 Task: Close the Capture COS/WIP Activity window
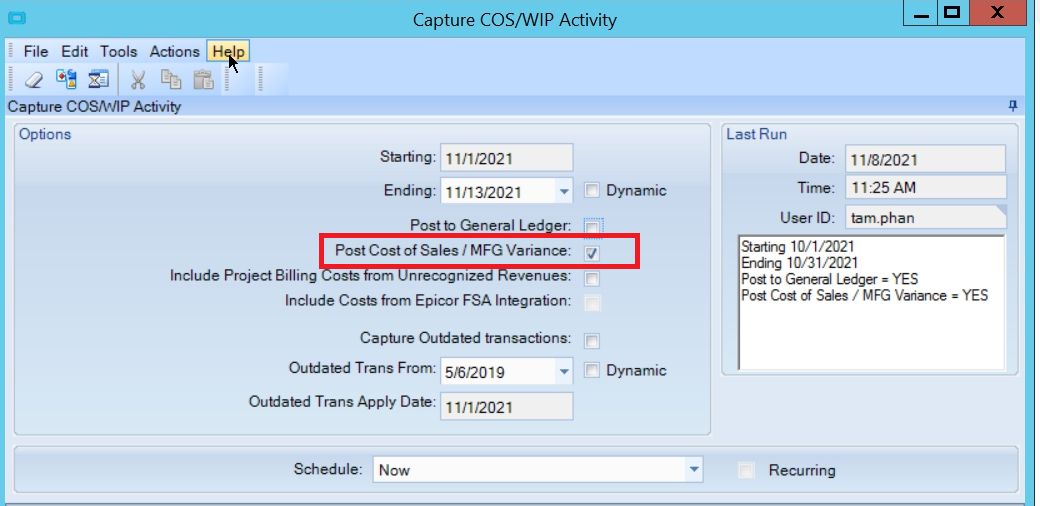(997, 14)
